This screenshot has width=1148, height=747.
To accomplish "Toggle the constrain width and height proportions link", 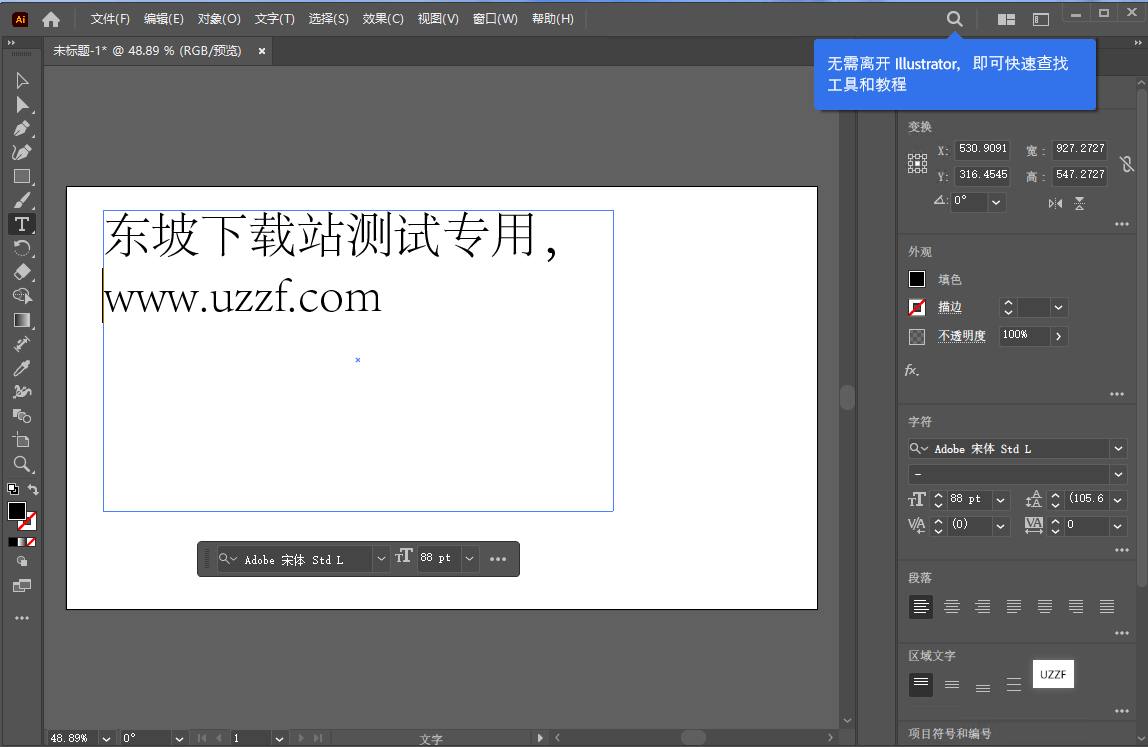I will pos(1128,163).
